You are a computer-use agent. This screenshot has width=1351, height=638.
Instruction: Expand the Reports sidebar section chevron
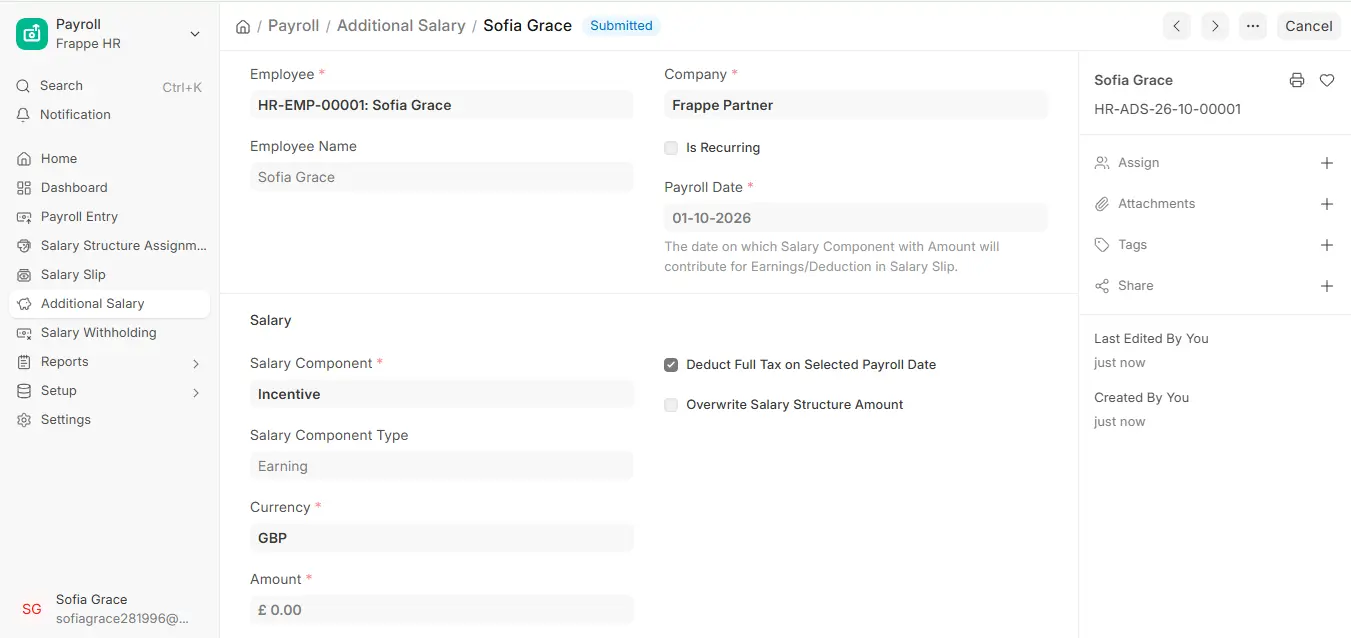click(196, 363)
